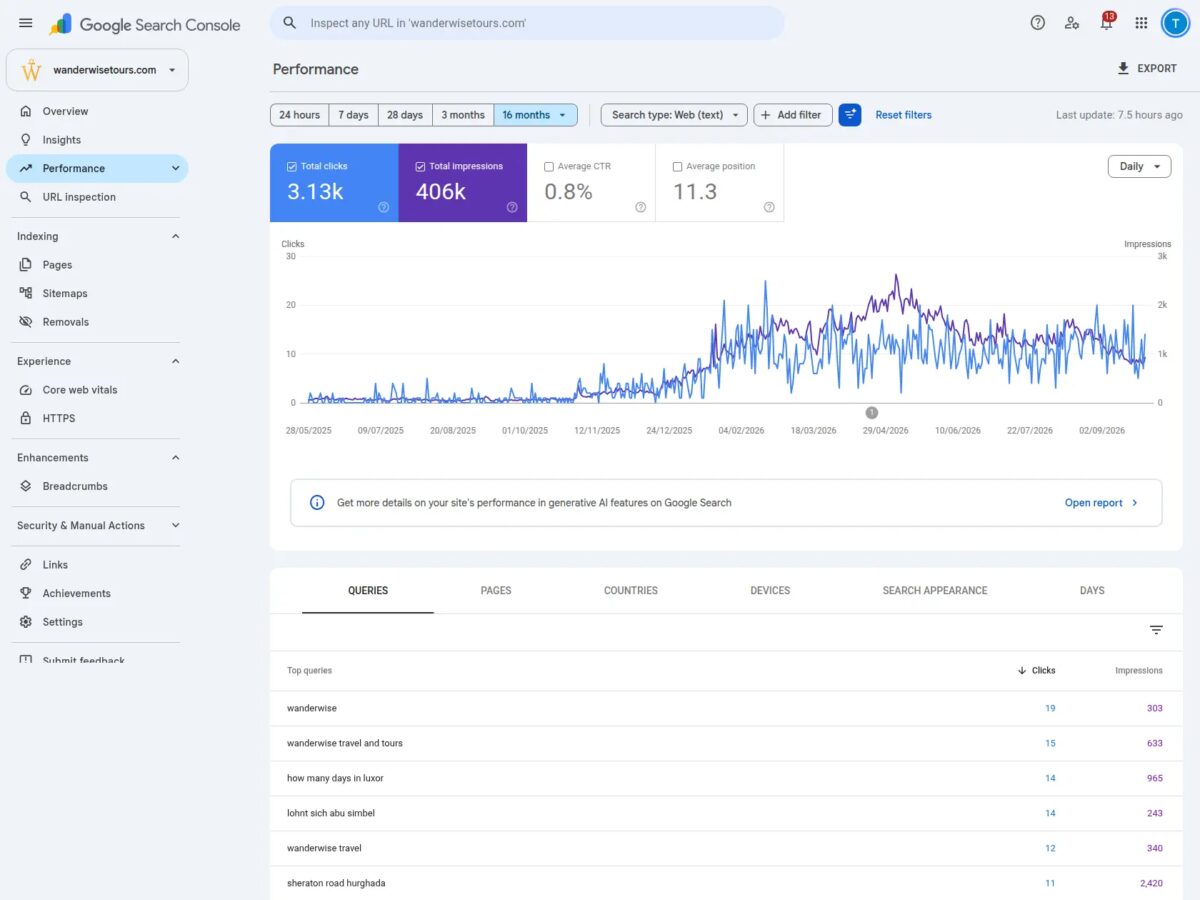The width and height of the screenshot is (1200, 900).
Task: Click the table filter rows icon
Action: (1156, 630)
